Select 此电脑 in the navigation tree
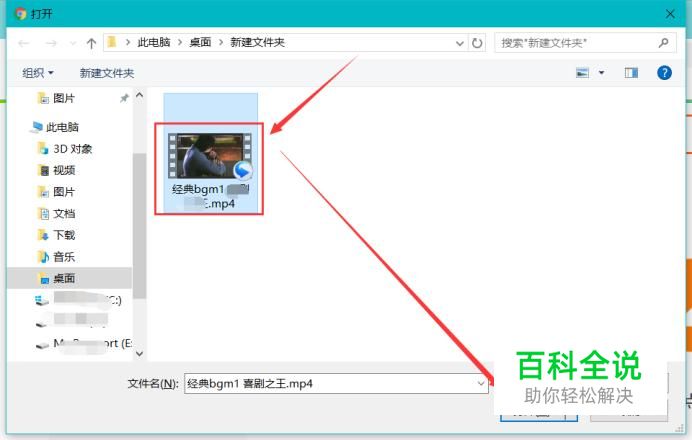This screenshot has width=692, height=440. 54,127
